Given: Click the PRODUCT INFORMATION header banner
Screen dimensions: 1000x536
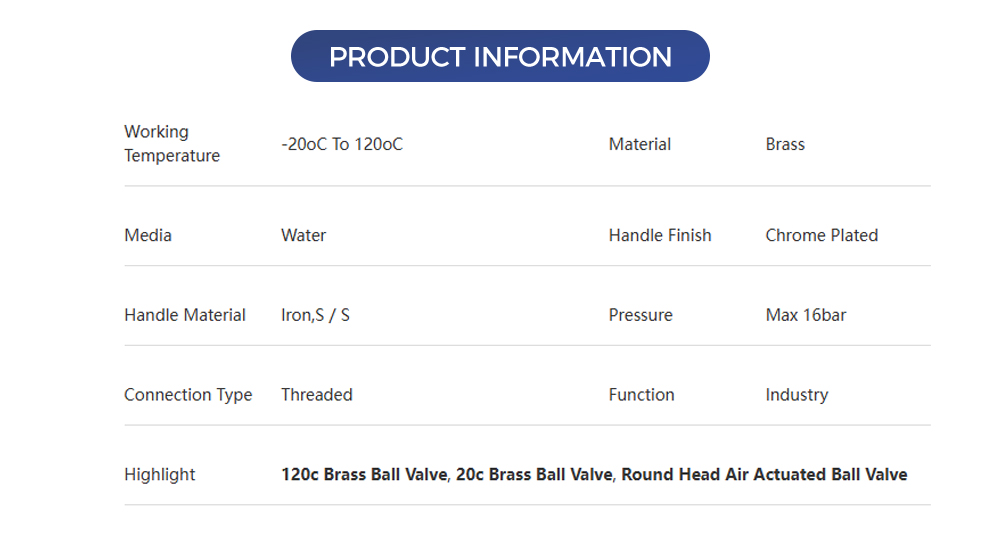Looking at the screenshot, I should click(500, 57).
